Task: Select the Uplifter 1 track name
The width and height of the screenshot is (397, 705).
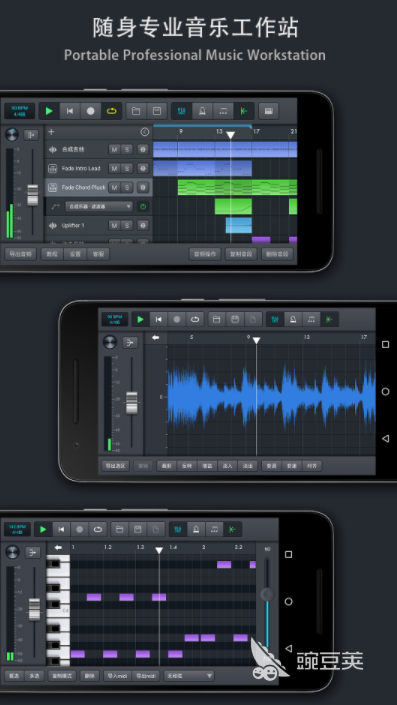Action: (73, 225)
